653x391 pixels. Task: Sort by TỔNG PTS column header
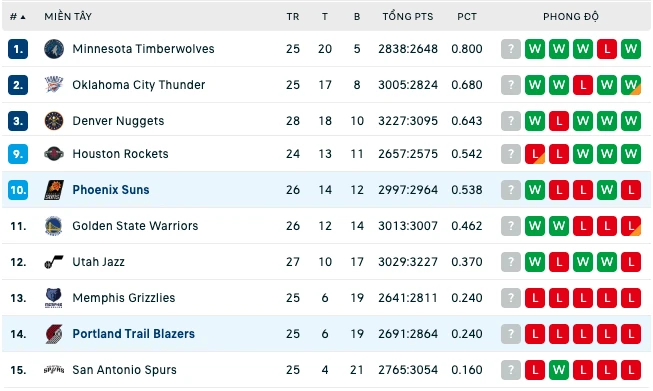click(x=408, y=17)
